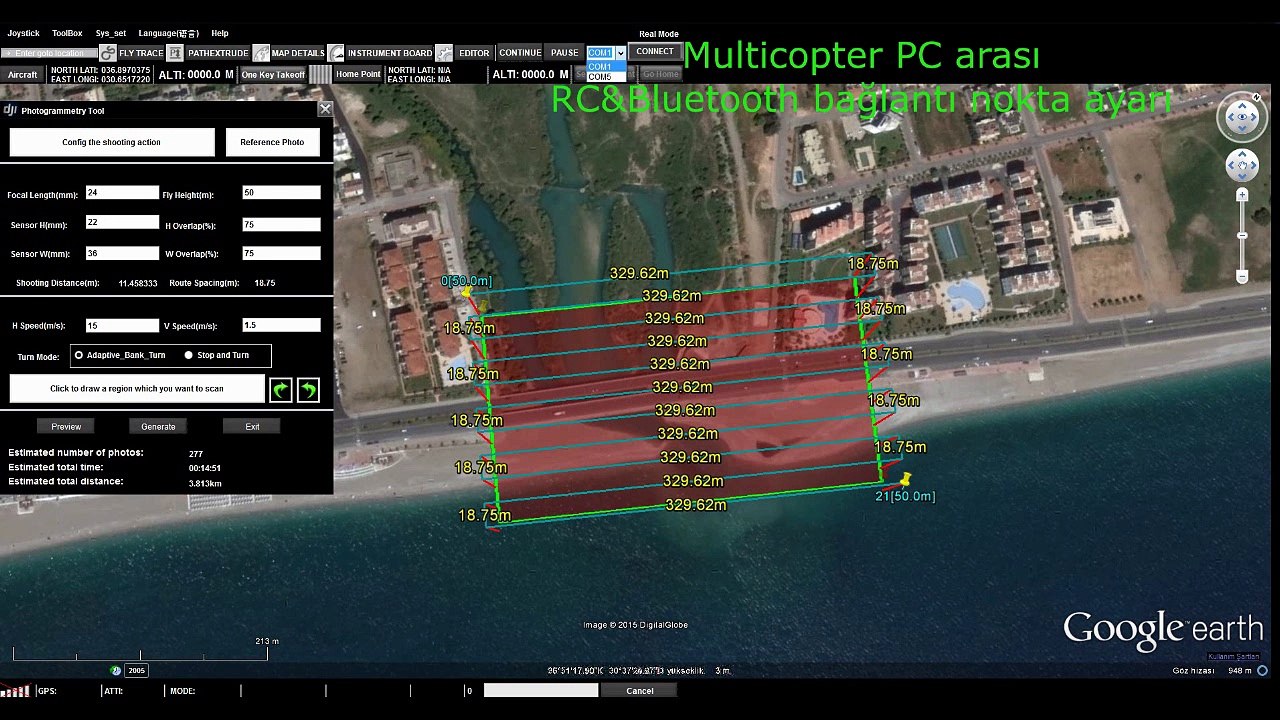The height and width of the screenshot is (720, 1280).
Task: Click the Generate button
Action: [158, 426]
